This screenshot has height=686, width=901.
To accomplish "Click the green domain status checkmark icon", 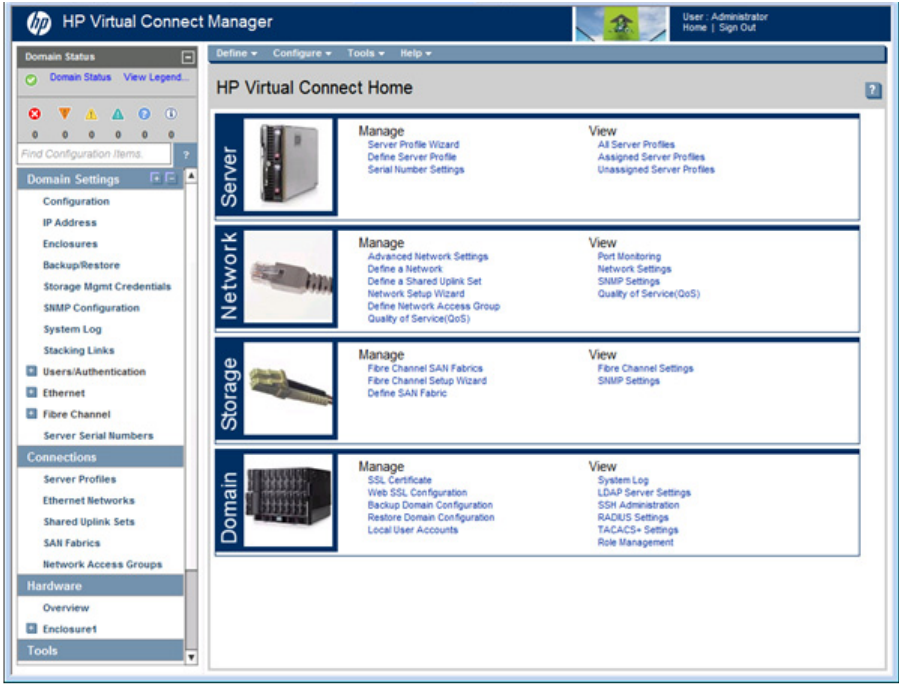I will [x=32, y=78].
